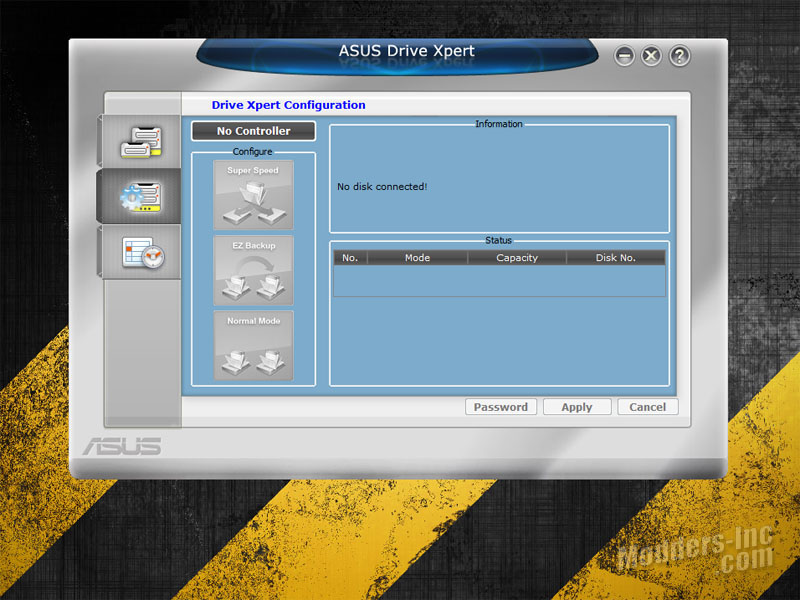Click the 'No disk connected!' message
Viewport: 800px width, 600px height.
click(382, 187)
